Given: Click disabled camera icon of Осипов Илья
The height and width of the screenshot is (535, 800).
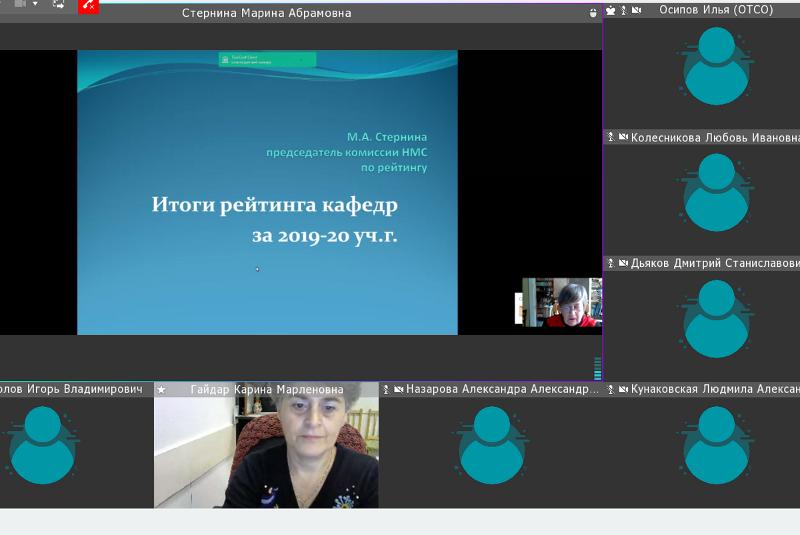Looking at the screenshot, I should pyautogui.click(x=636, y=10).
